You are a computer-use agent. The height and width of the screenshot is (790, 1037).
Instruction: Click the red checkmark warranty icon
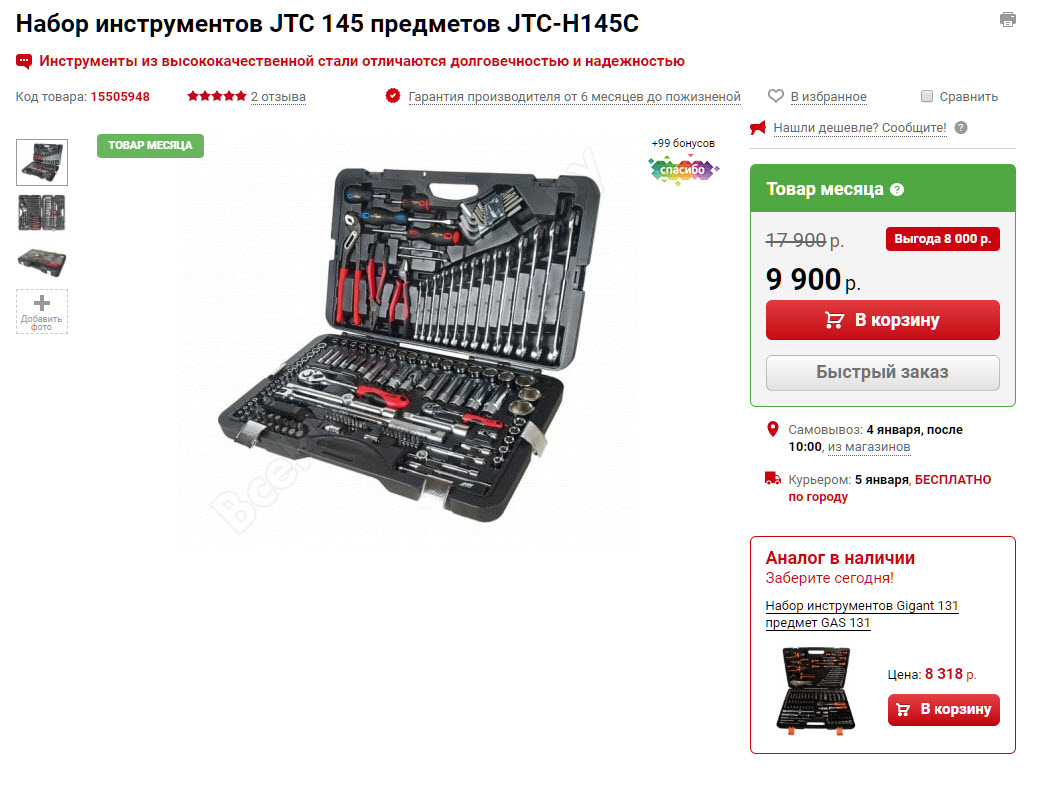tap(393, 96)
